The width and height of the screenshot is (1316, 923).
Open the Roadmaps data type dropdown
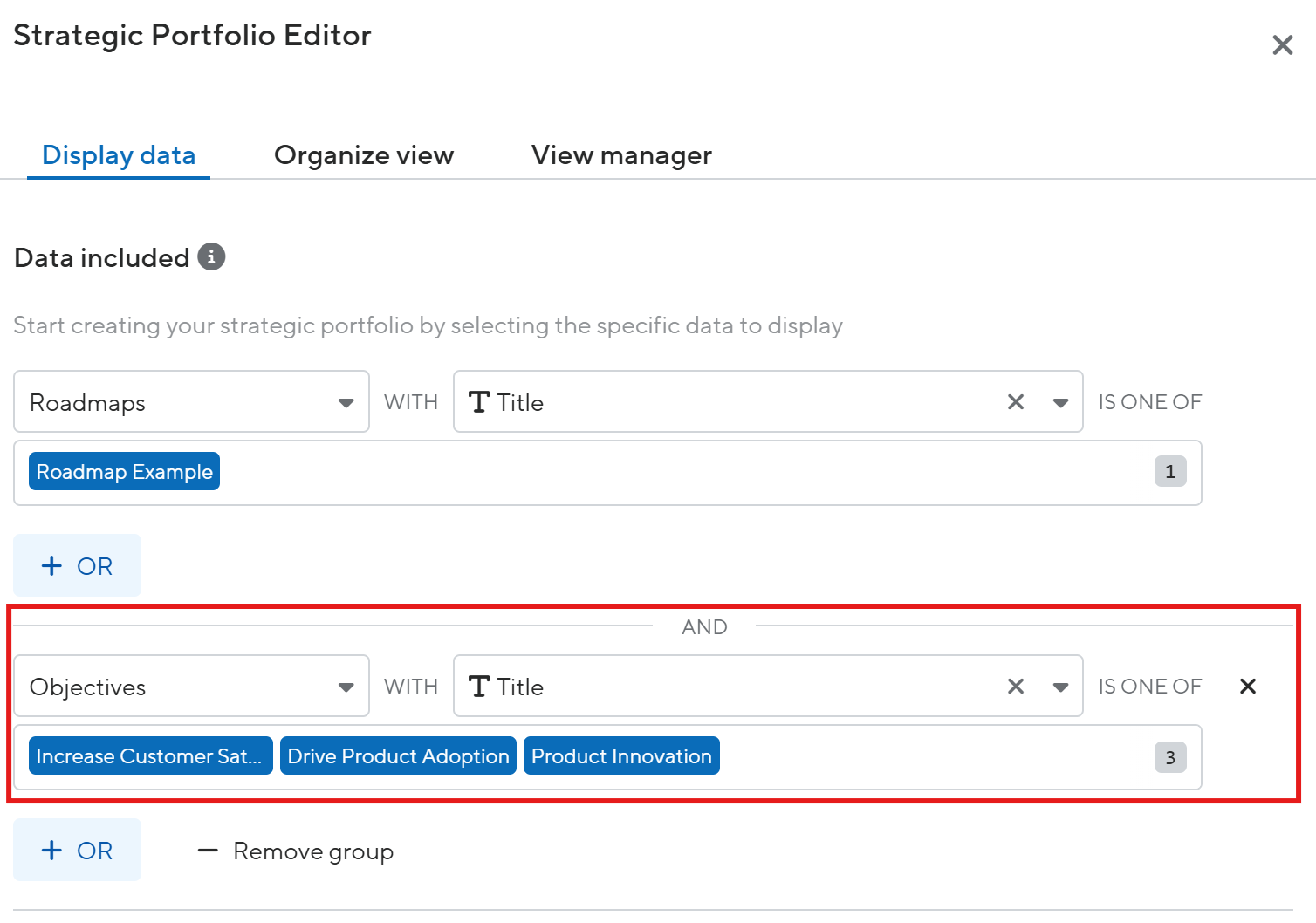[x=346, y=402]
